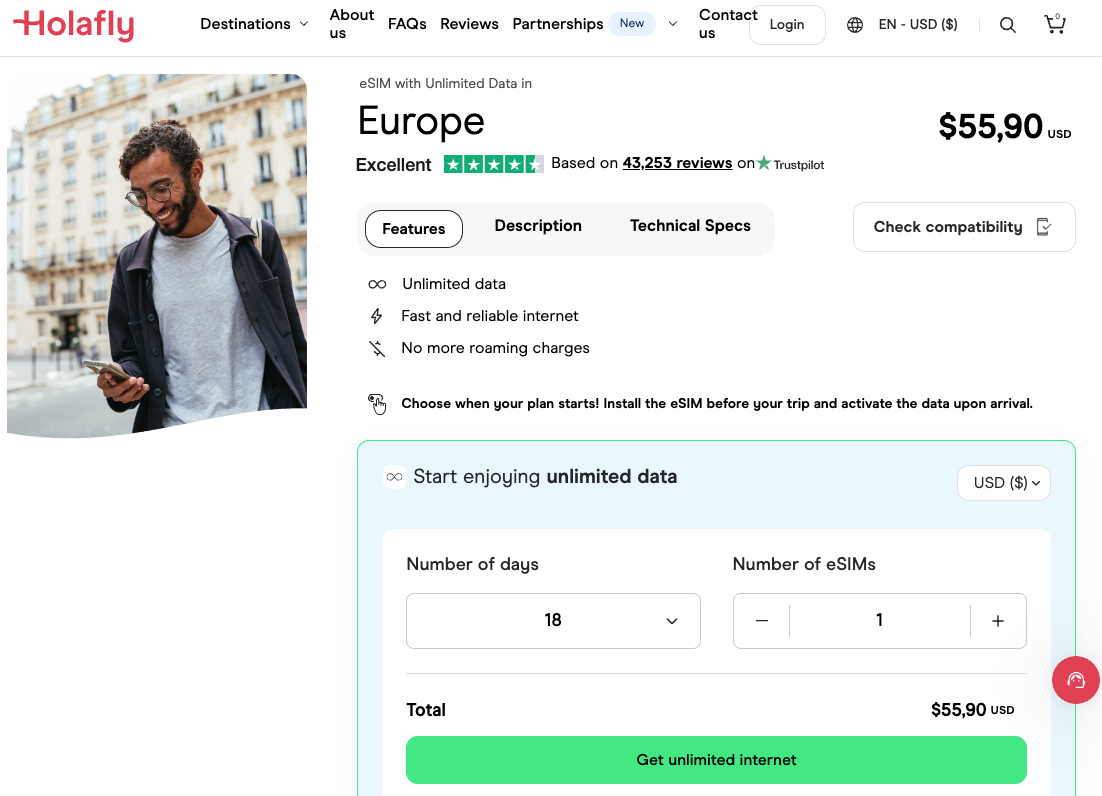Viewport: 1102px width, 796px height.
Task: Open the search magnifier icon
Action: [1008, 25]
